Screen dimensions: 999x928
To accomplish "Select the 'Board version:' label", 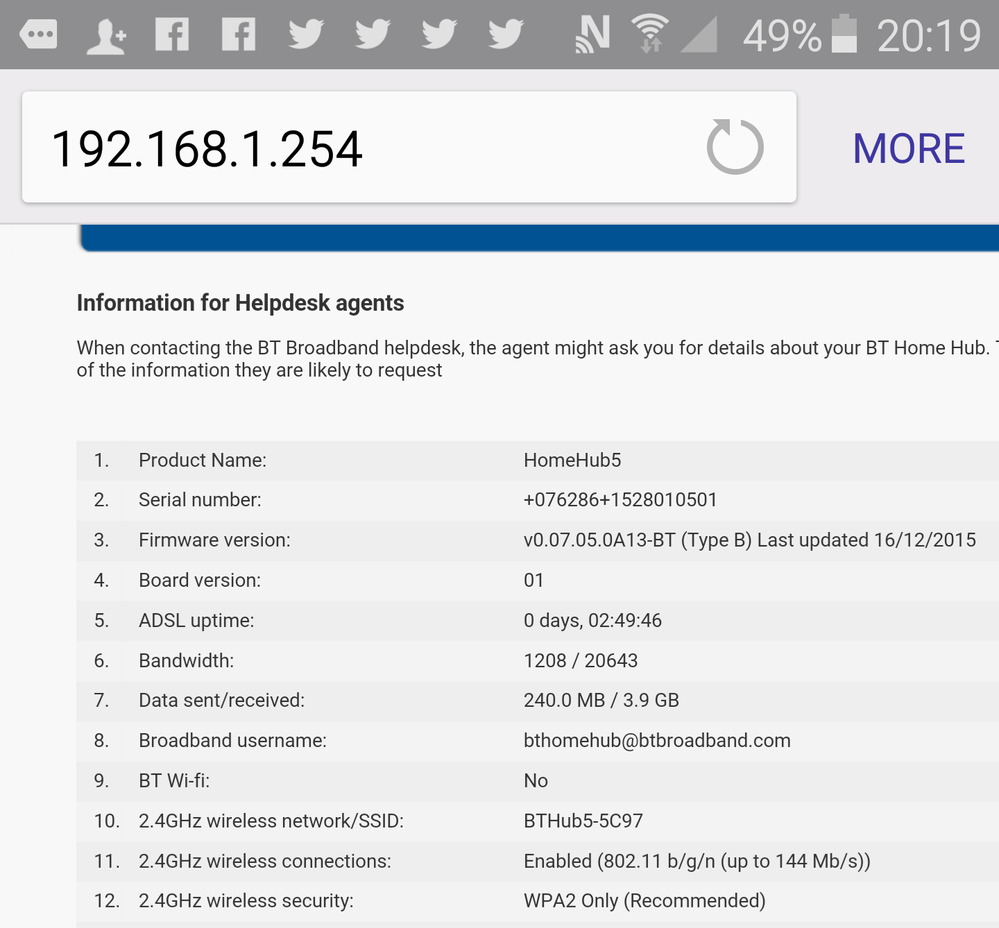I will 200,580.
